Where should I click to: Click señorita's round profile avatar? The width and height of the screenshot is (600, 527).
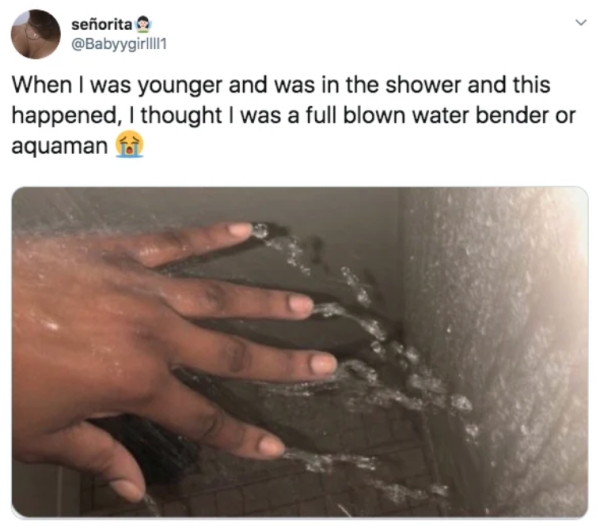[x=36, y=34]
